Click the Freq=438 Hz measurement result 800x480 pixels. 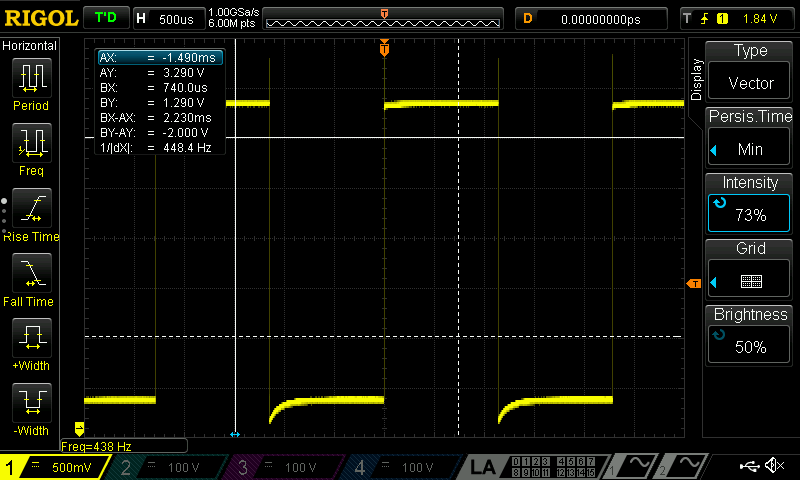coord(123,446)
